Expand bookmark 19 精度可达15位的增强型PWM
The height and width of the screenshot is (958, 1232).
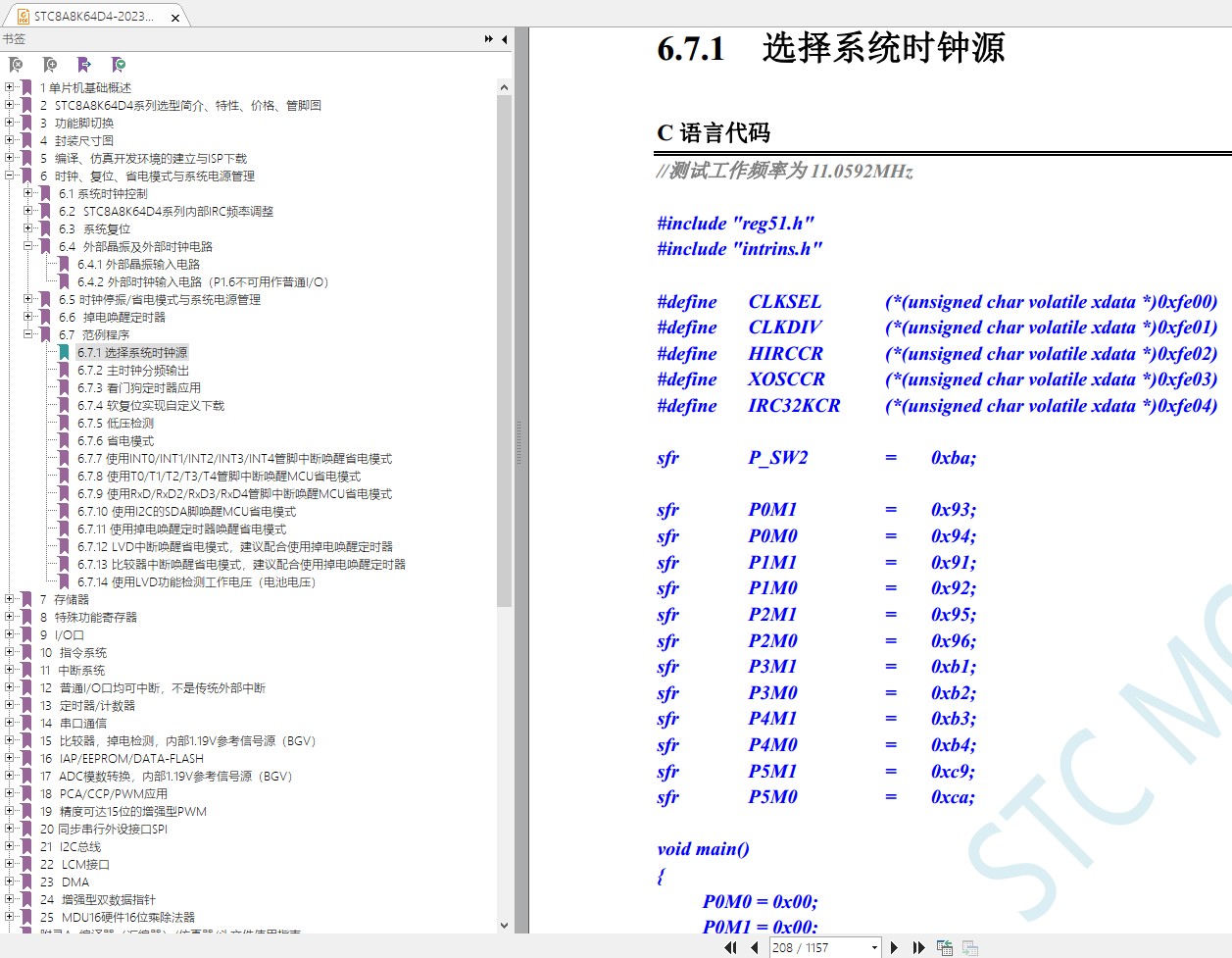10,811
